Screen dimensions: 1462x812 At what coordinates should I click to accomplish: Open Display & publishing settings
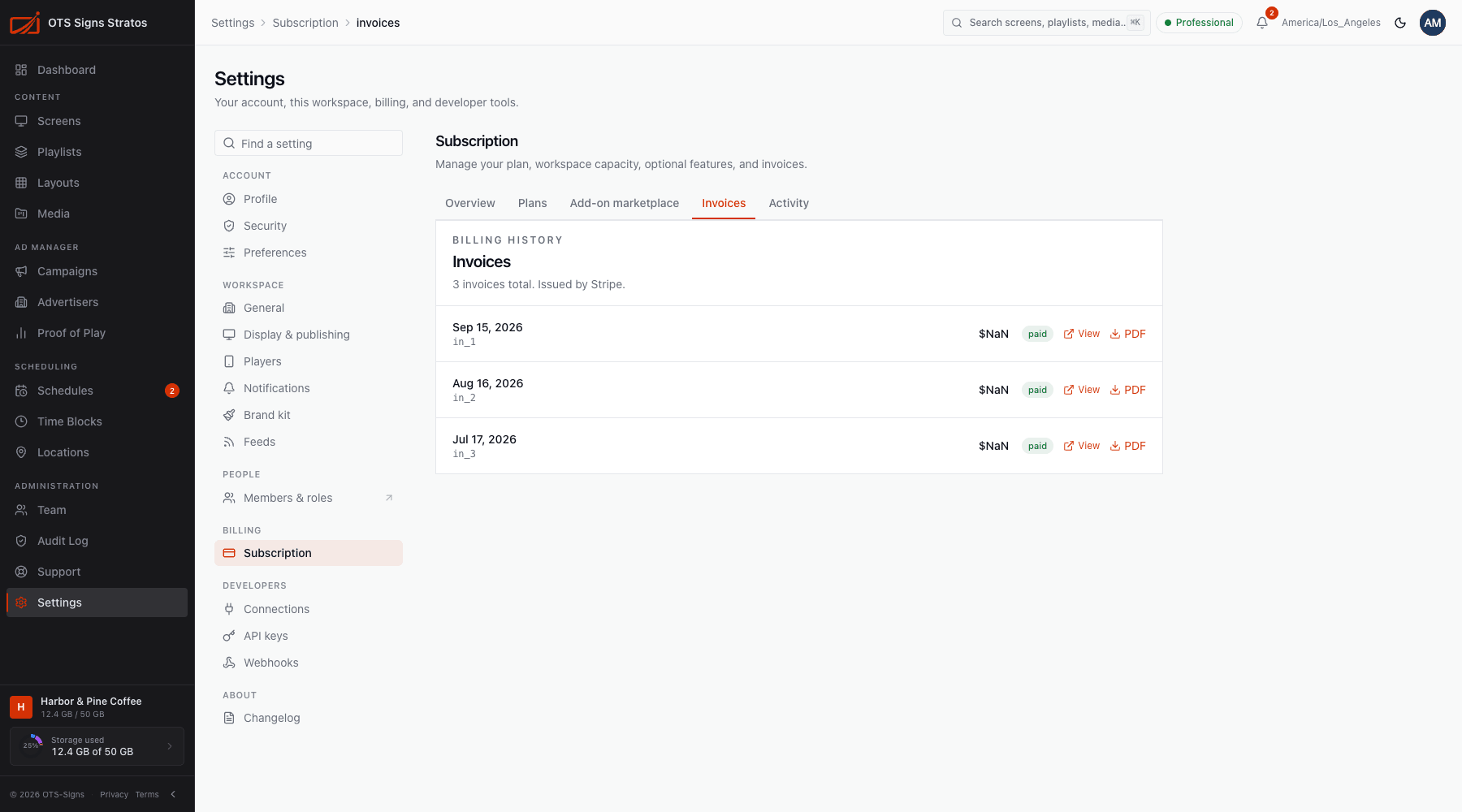tap(309, 335)
